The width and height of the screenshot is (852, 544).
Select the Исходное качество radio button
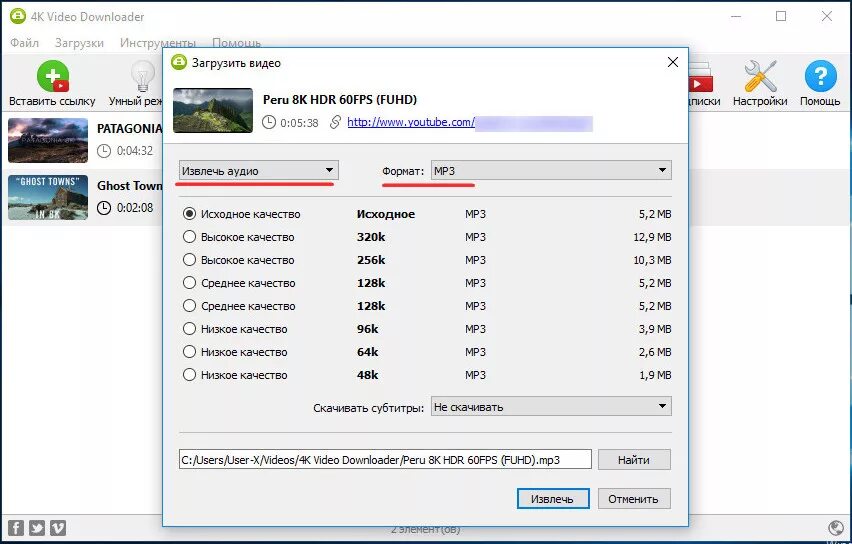pyautogui.click(x=189, y=214)
